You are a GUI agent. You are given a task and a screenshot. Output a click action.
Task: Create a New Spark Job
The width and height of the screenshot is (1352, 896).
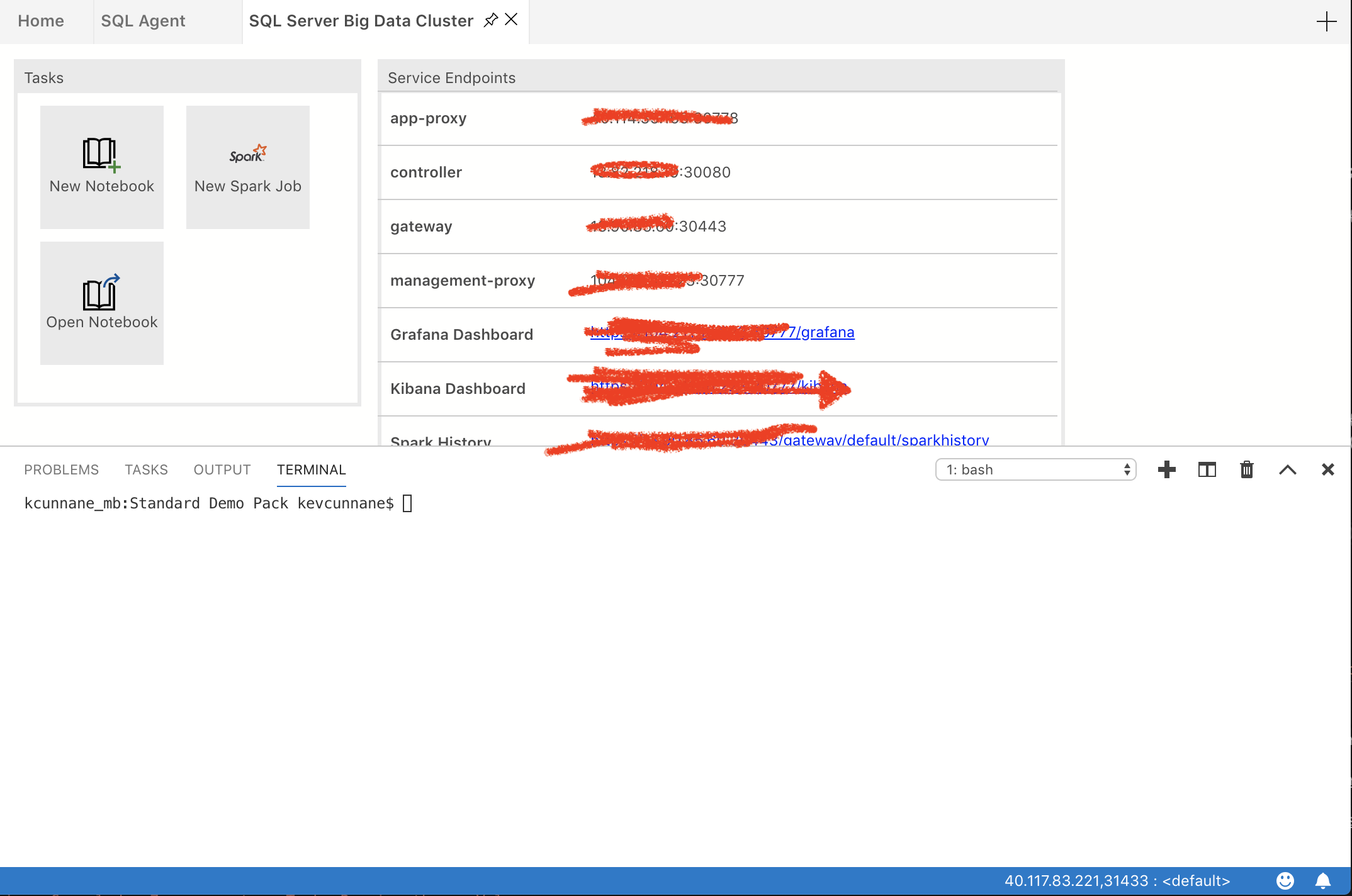coord(247,167)
